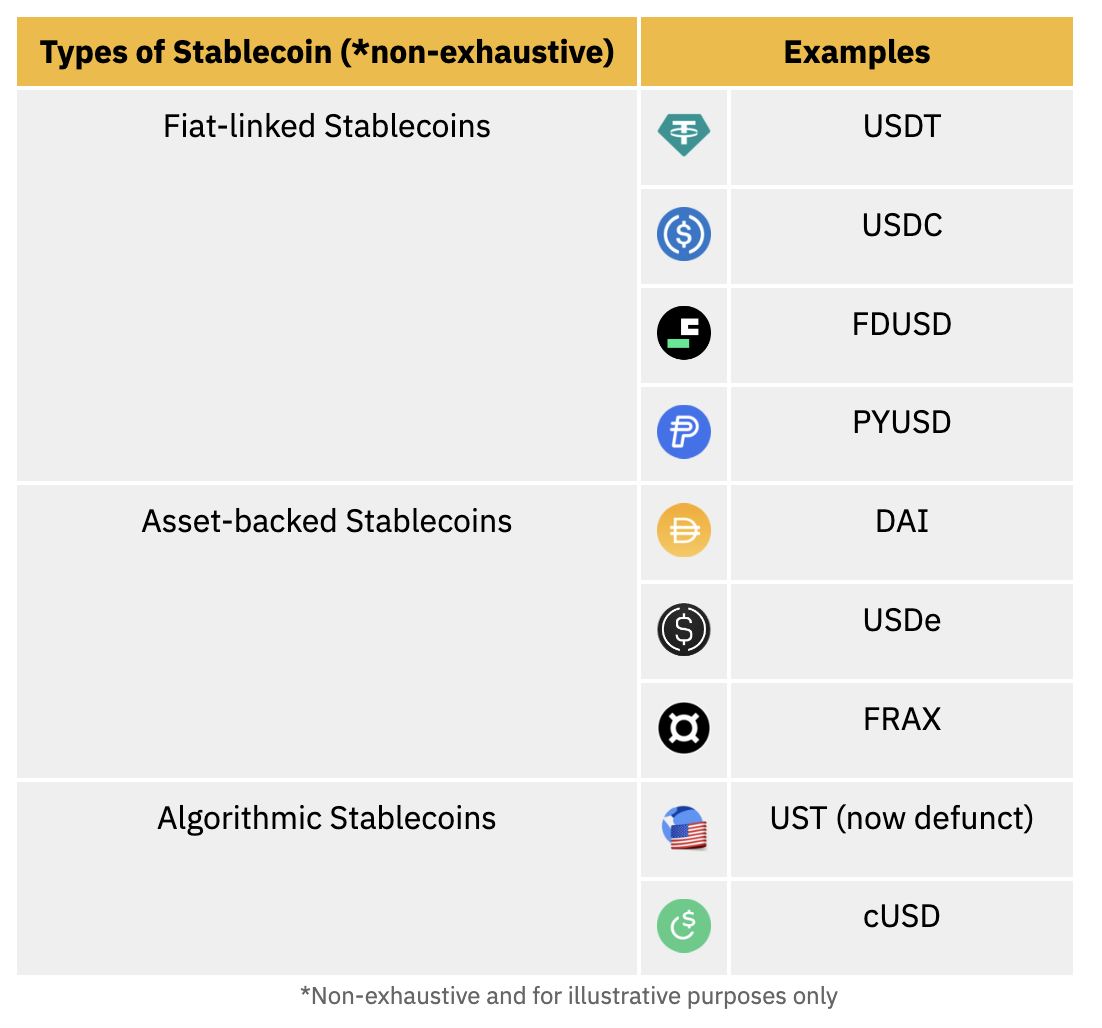Select the DAI example label
Screen dimensions: 1102x1028
(x=902, y=521)
